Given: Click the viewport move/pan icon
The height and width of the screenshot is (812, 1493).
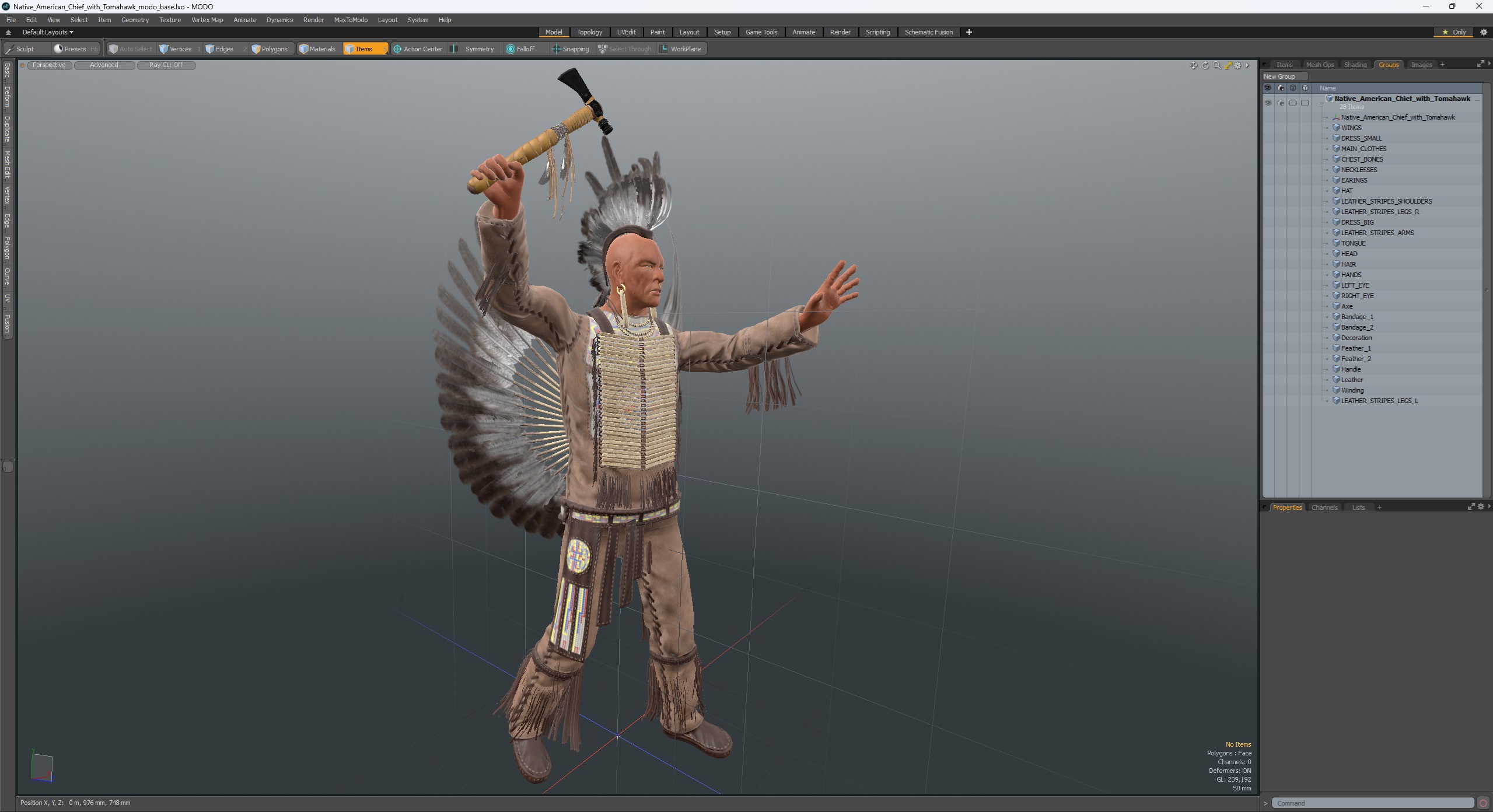Looking at the screenshot, I should pyautogui.click(x=1193, y=65).
